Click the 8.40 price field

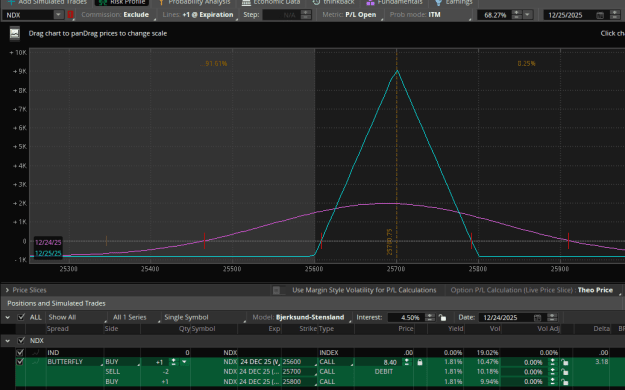379,362
